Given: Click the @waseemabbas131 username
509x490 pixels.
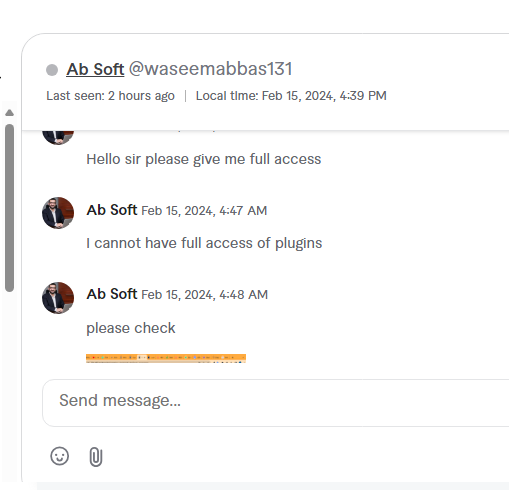Looking at the screenshot, I should (x=210, y=69).
